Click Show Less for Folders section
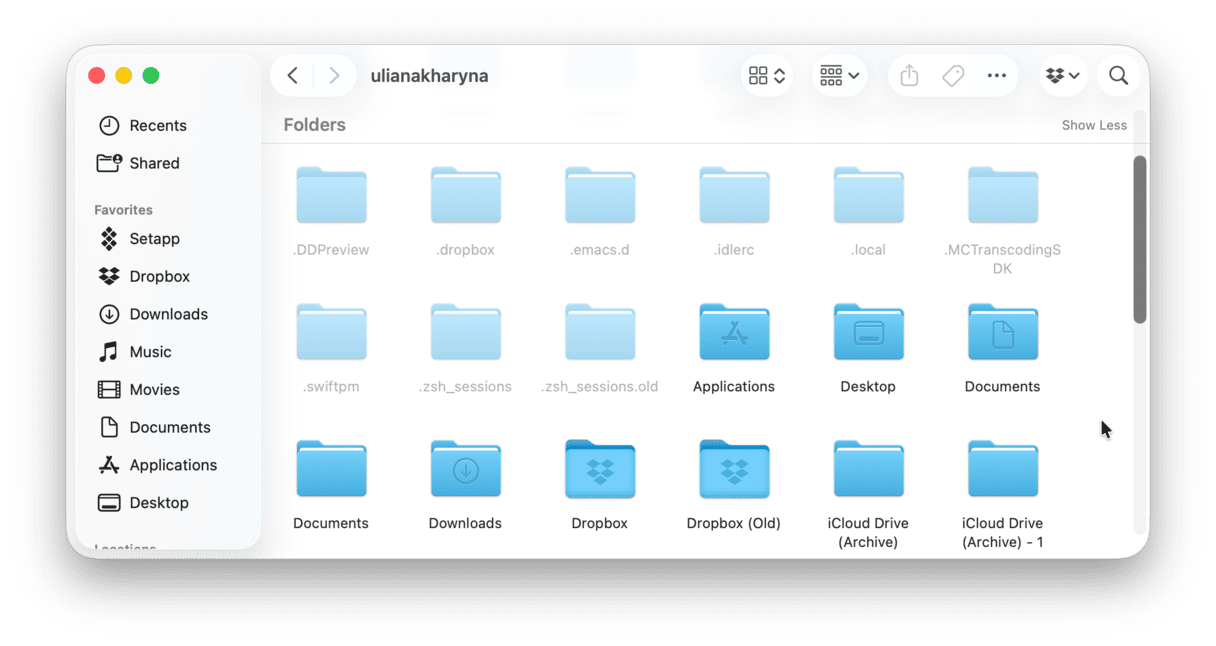Viewport: 1216px width, 646px height. click(1093, 126)
